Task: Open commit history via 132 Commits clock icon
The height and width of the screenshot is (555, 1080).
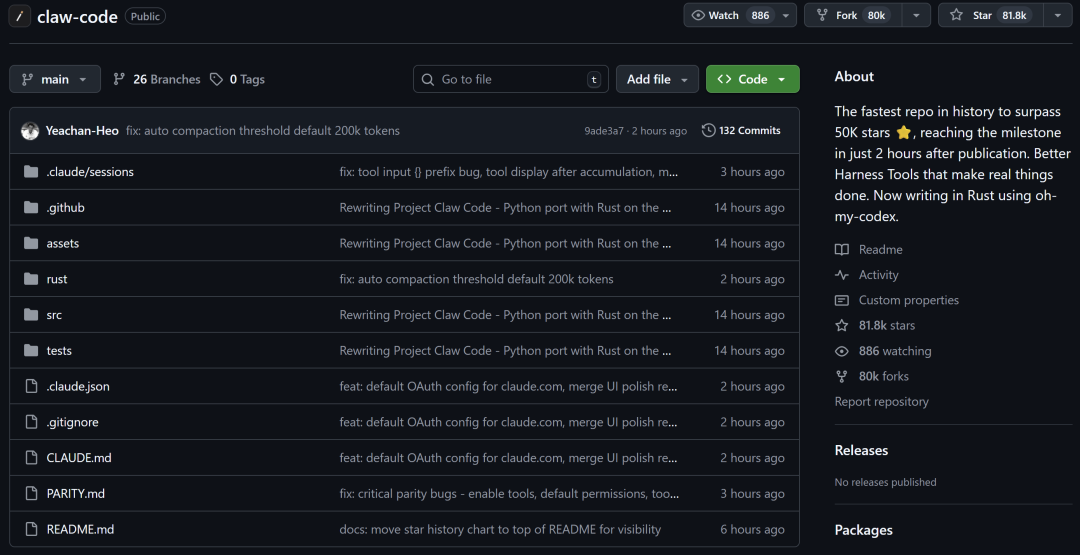Action: [x=709, y=131]
